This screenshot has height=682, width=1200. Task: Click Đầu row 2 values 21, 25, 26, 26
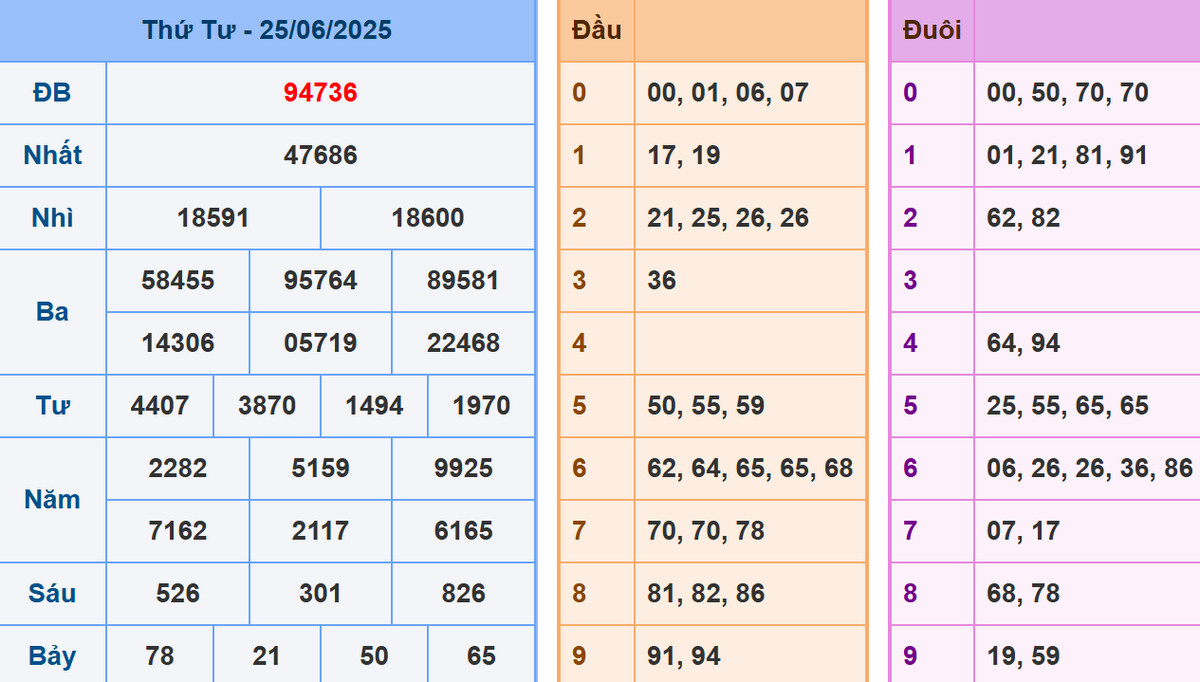(x=728, y=218)
